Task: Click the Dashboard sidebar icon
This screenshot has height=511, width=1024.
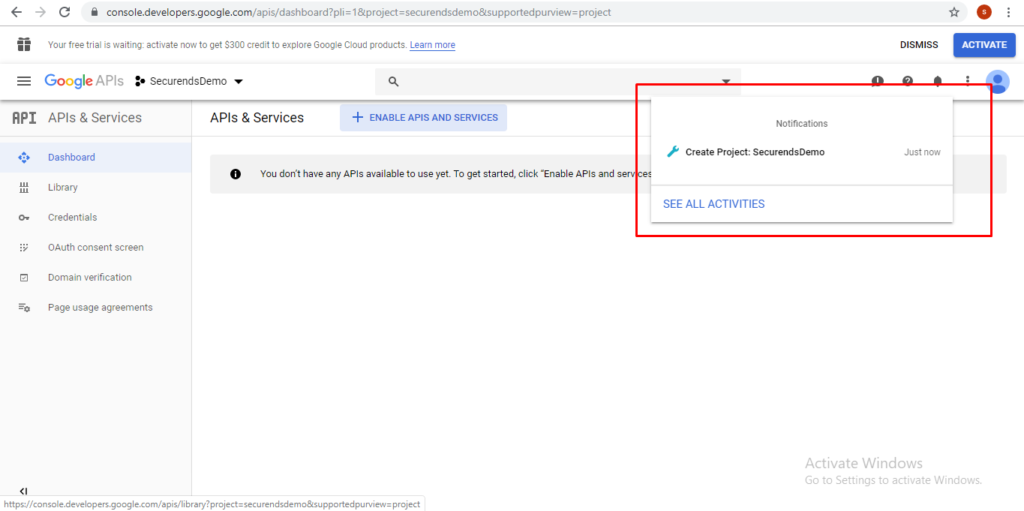Action: (24, 157)
